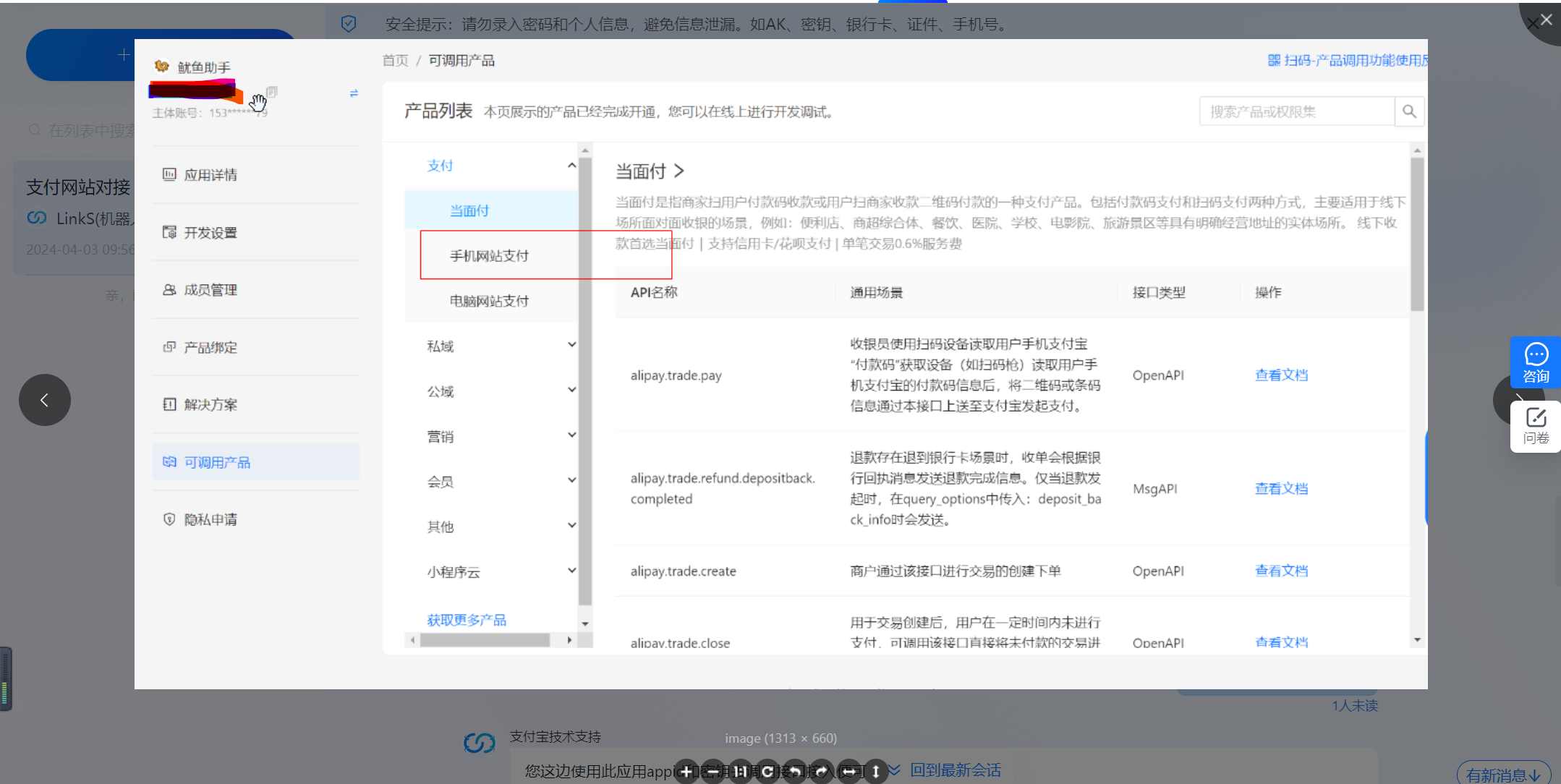Click the refresh/reset circular arrow icon
The width and height of the screenshot is (1561, 784).
[767, 772]
